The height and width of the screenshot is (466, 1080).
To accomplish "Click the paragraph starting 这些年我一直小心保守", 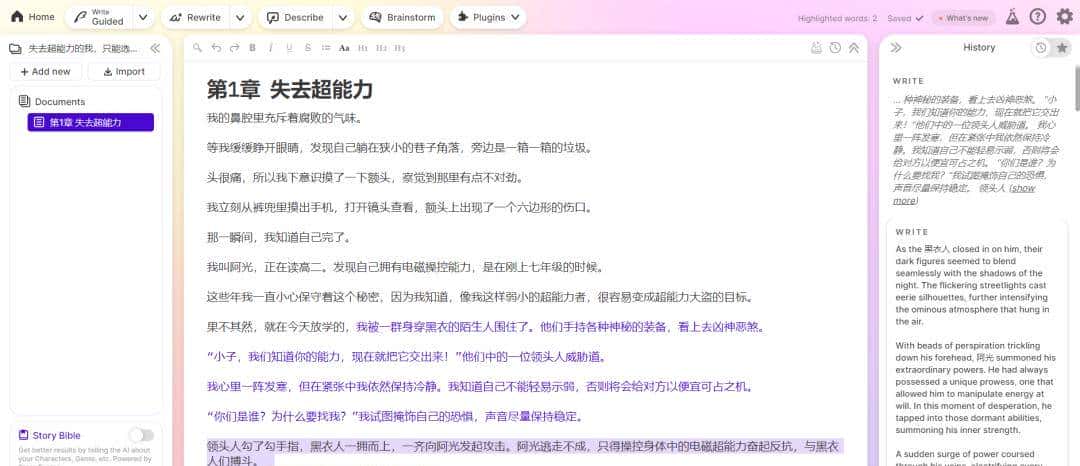I will coord(480,297).
